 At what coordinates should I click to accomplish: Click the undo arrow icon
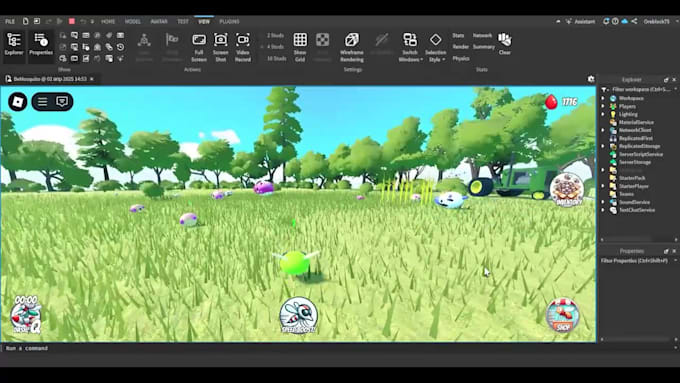(x=83, y=21)
